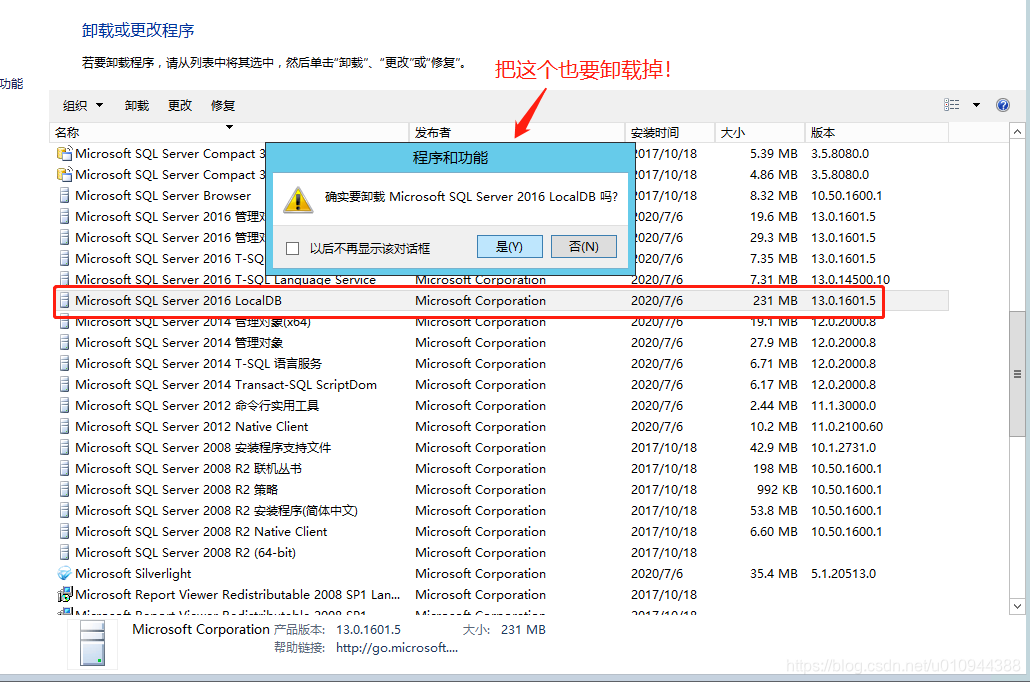Click the Microsoft Silverlight icon
The image size is (1030, 684).
coord(64,574)
